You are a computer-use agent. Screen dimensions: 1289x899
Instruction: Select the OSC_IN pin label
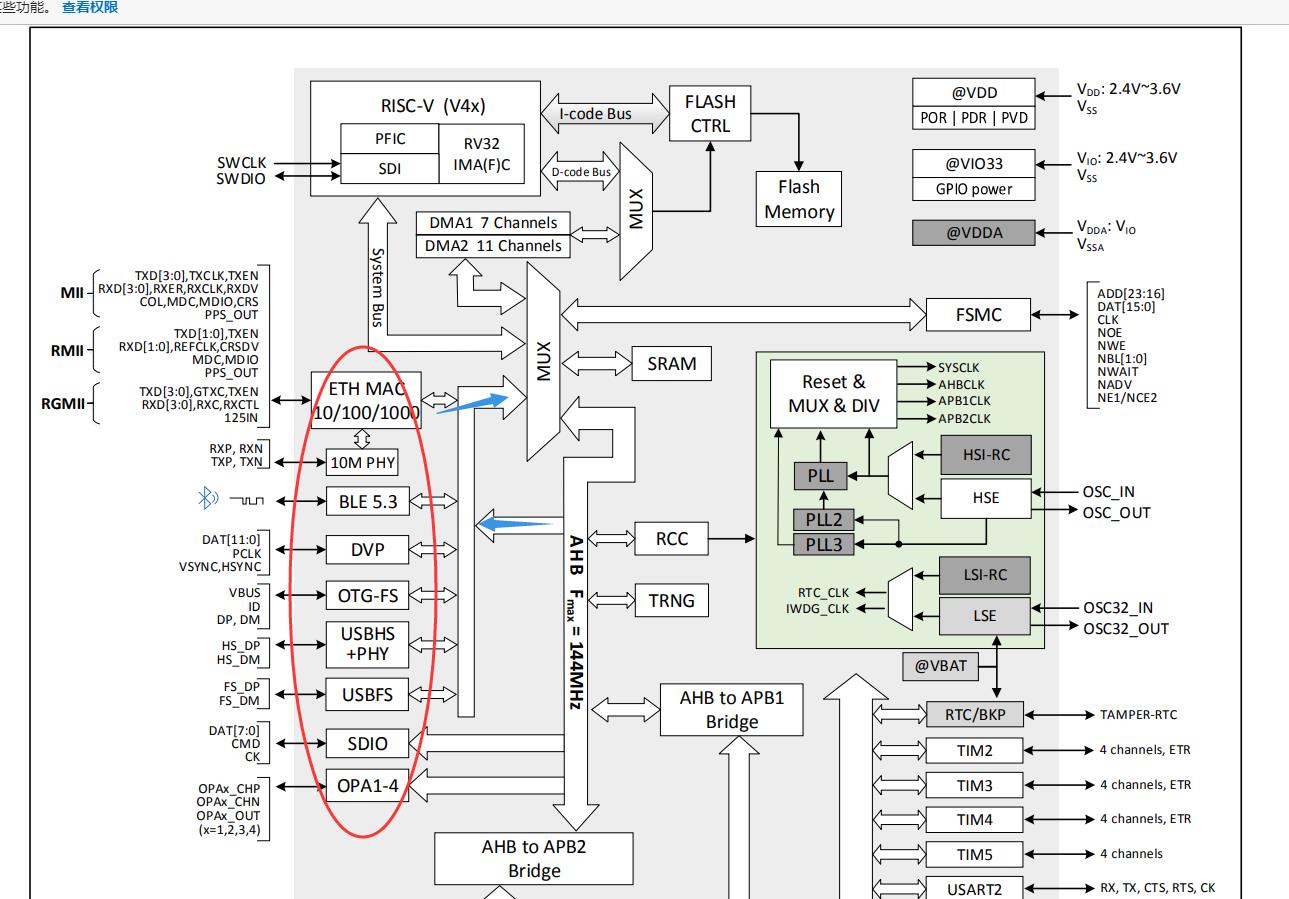coord(1108,492)
